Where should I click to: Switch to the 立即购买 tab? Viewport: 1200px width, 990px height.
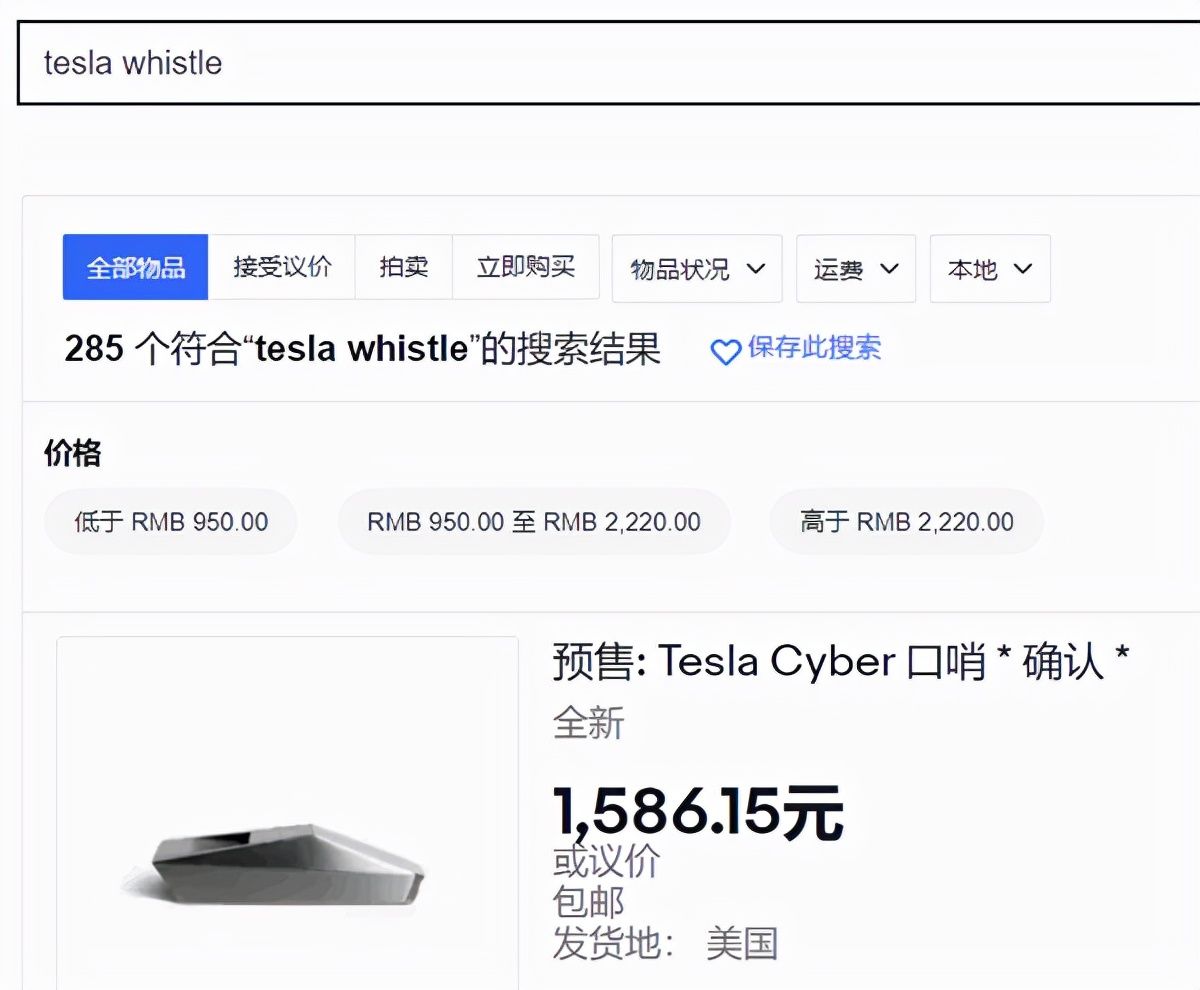click(x=526, y=268)
